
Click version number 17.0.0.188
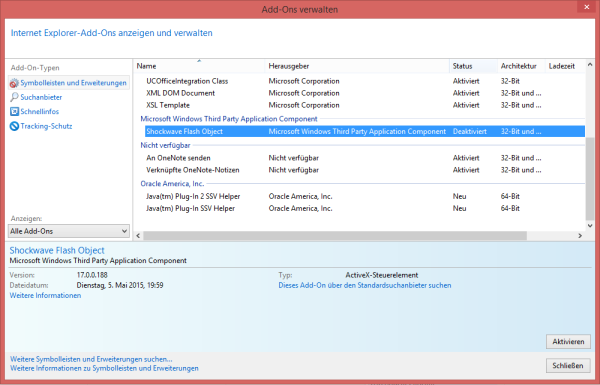pos(92,275)
